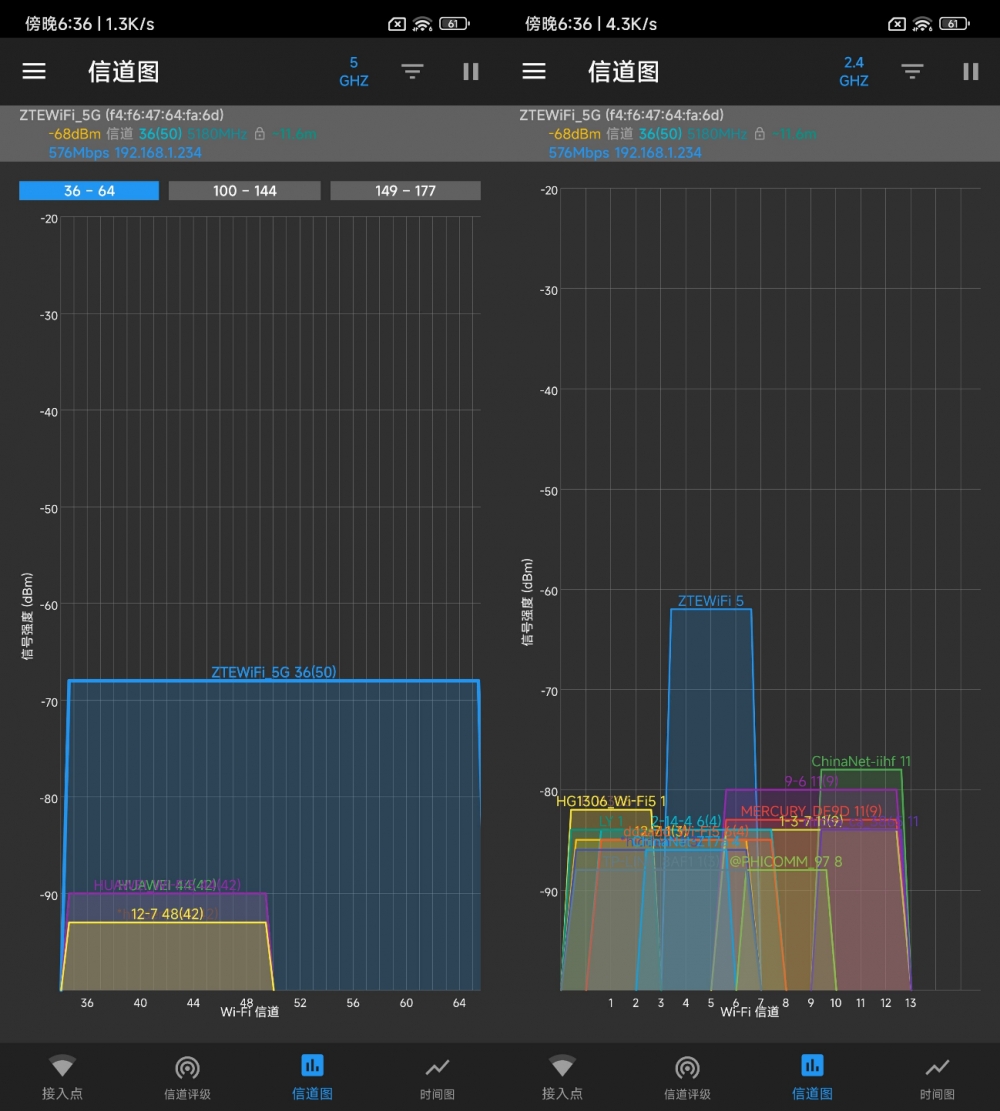Open 信道图 tab in right panel
The height and width of the screenshot is (1111, 1000).
point(812,1077)
